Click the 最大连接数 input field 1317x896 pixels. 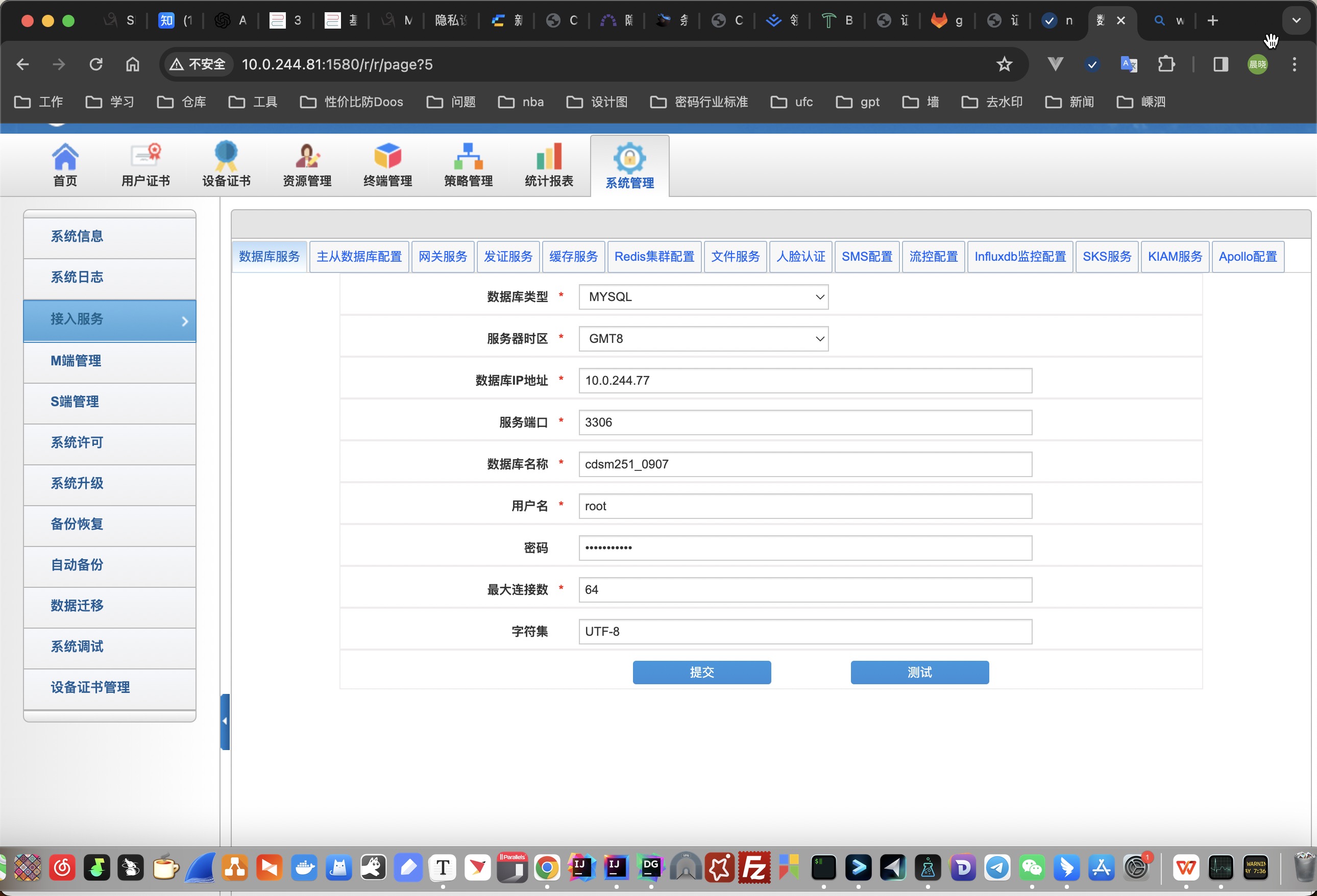[x=805, y=589]
